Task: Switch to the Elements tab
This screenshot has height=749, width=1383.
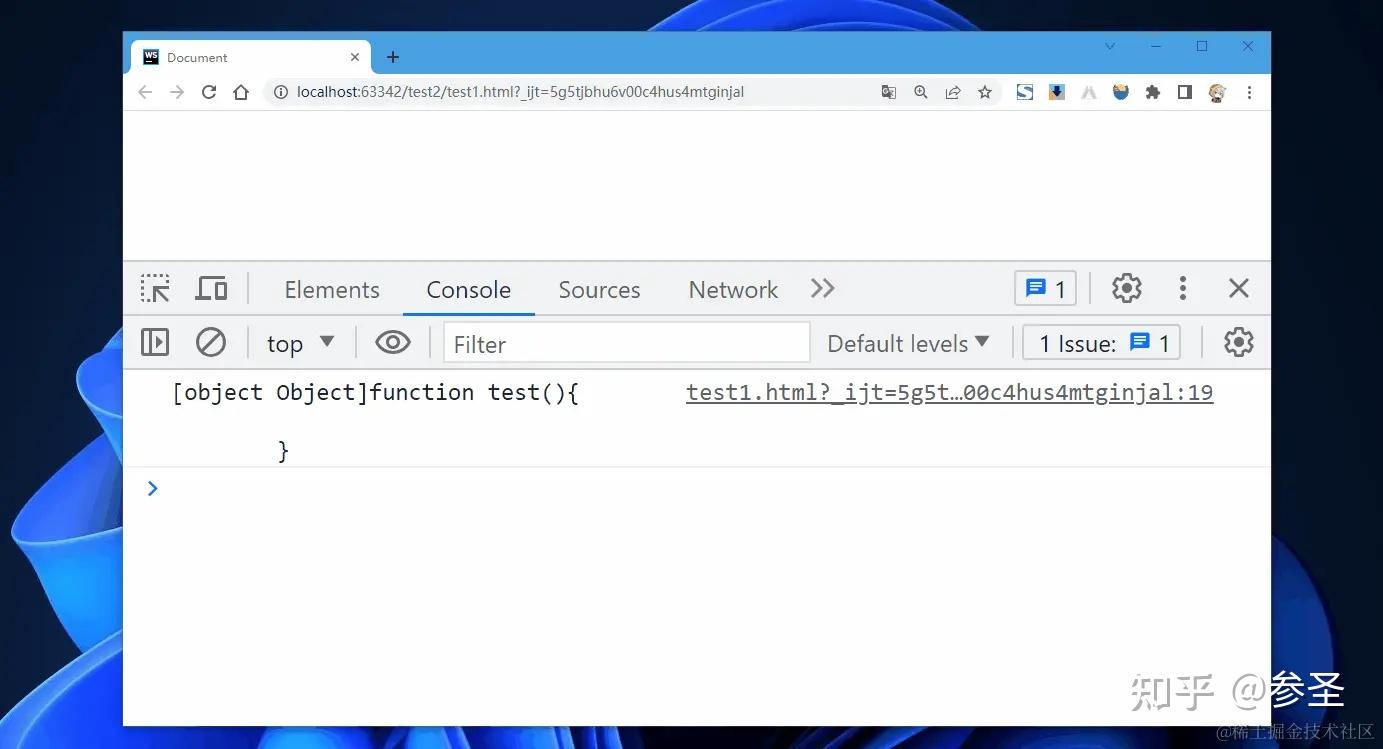Action: click(x=332, y=290)
